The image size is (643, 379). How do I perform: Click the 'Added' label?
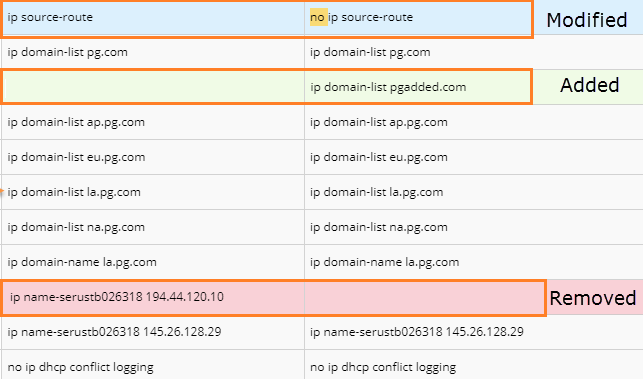coord(589,85)
